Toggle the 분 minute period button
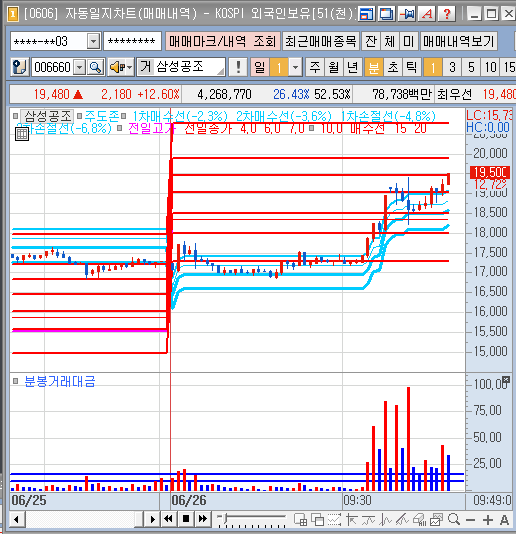 click(x=374, y=67)
